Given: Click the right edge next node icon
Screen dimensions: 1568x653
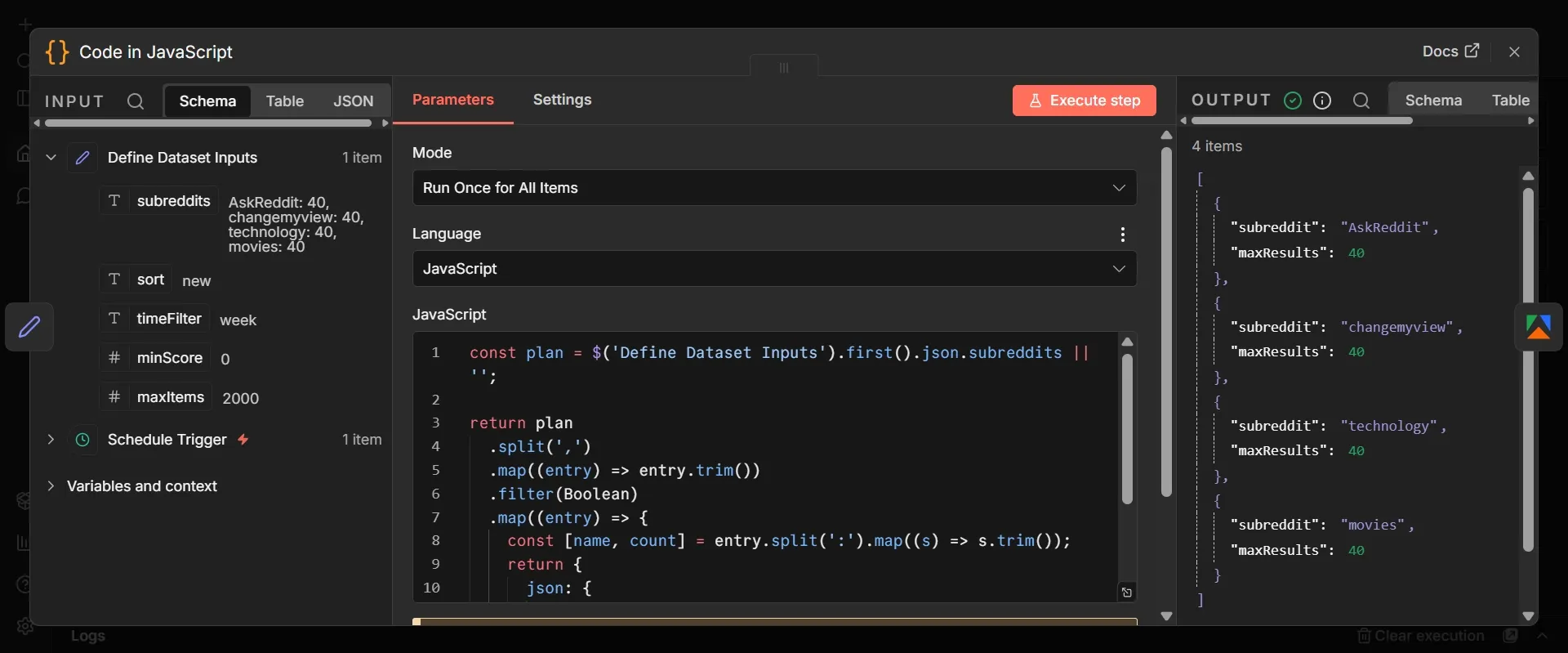Looking at the screenshot, I should [x=1539, y=327].
